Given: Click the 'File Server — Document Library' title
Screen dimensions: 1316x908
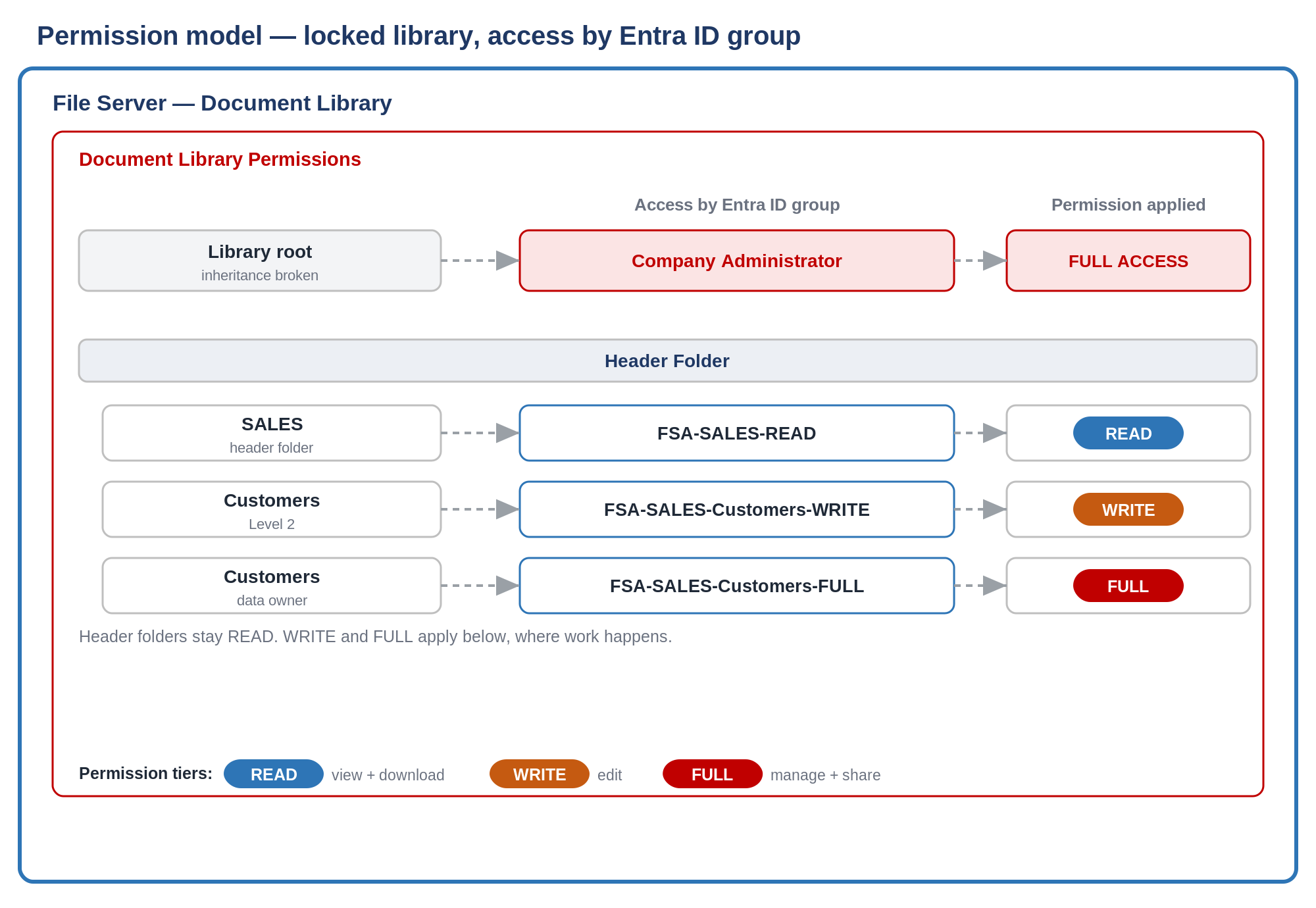Looking at the screenshot, I should point(222,103).
